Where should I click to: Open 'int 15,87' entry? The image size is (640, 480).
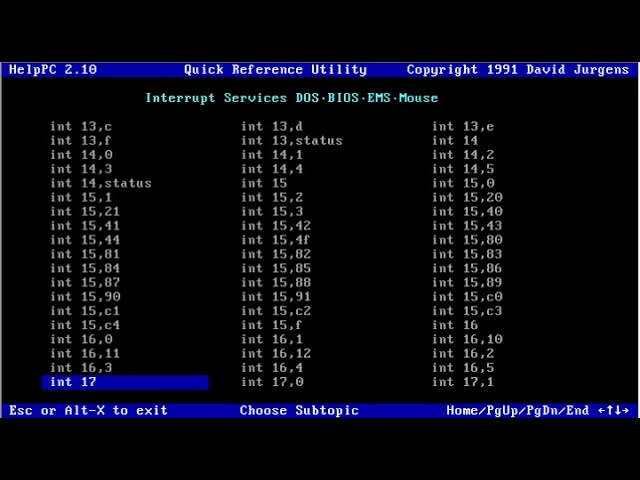click(85, 282)
